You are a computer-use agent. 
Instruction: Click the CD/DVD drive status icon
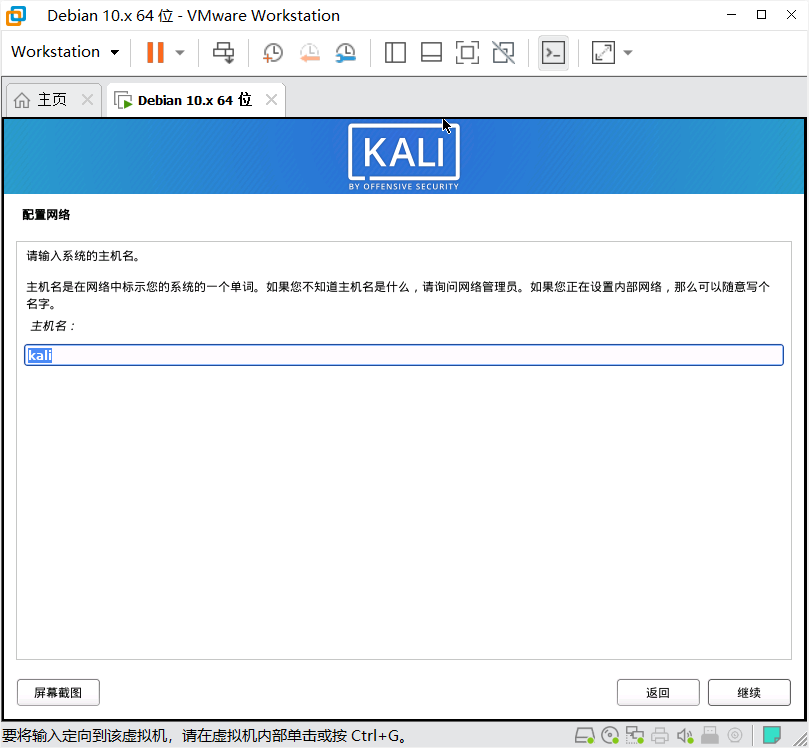coord(610,735)
